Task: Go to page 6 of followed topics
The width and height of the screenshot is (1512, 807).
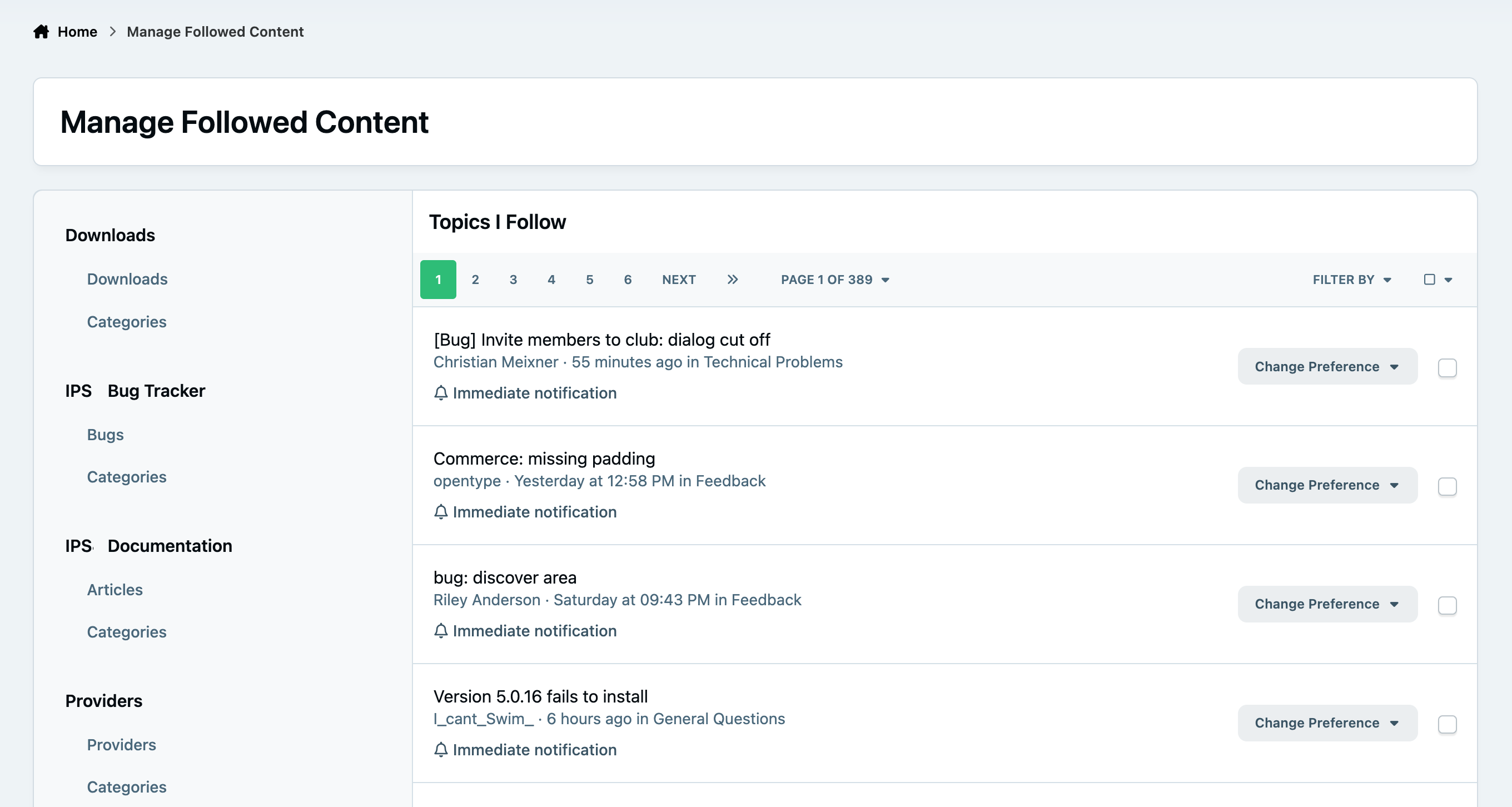Action: [628, 280]
